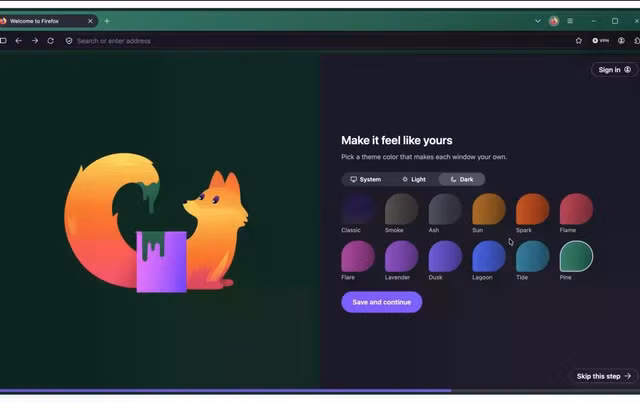Open the extensions icon at toolbar edge
The width and height of the screenshot is (640, 402).
coord(637,40)
